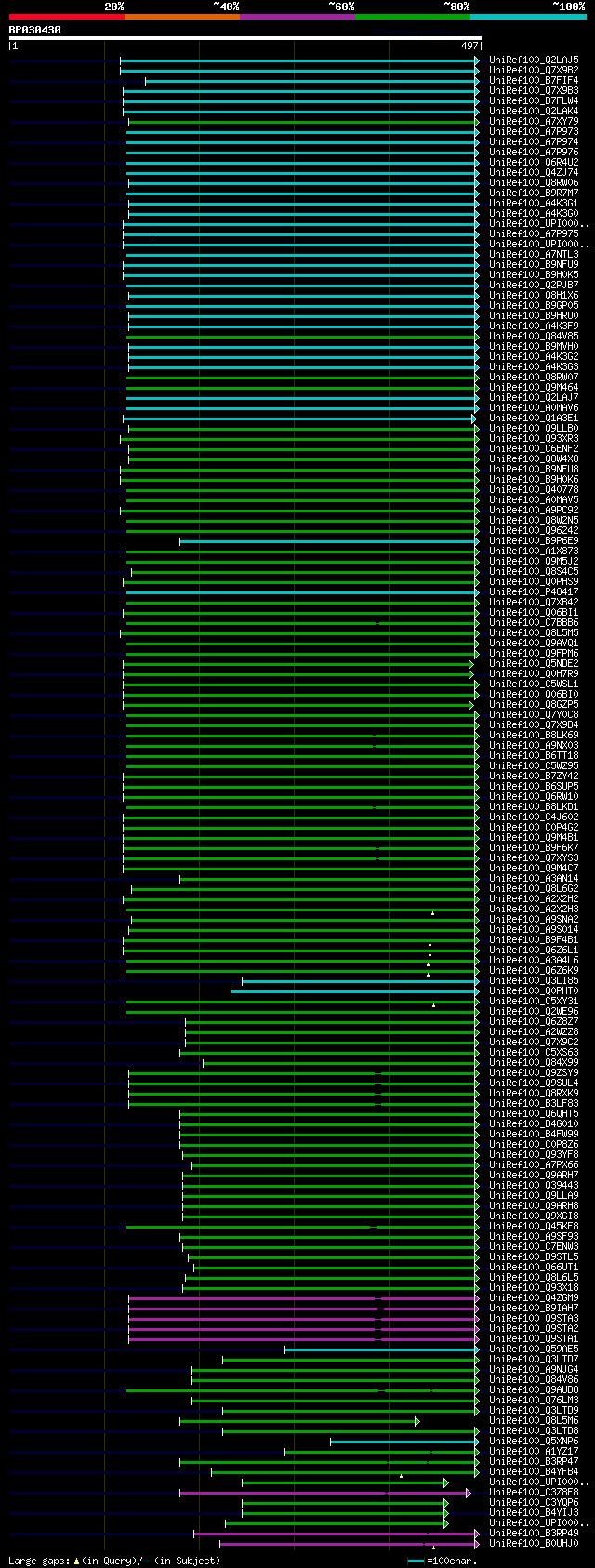Select label UniRef100_Q45KF8
The height and width of the screenshot is (1568, 595).
click(x=534, y=1226)
